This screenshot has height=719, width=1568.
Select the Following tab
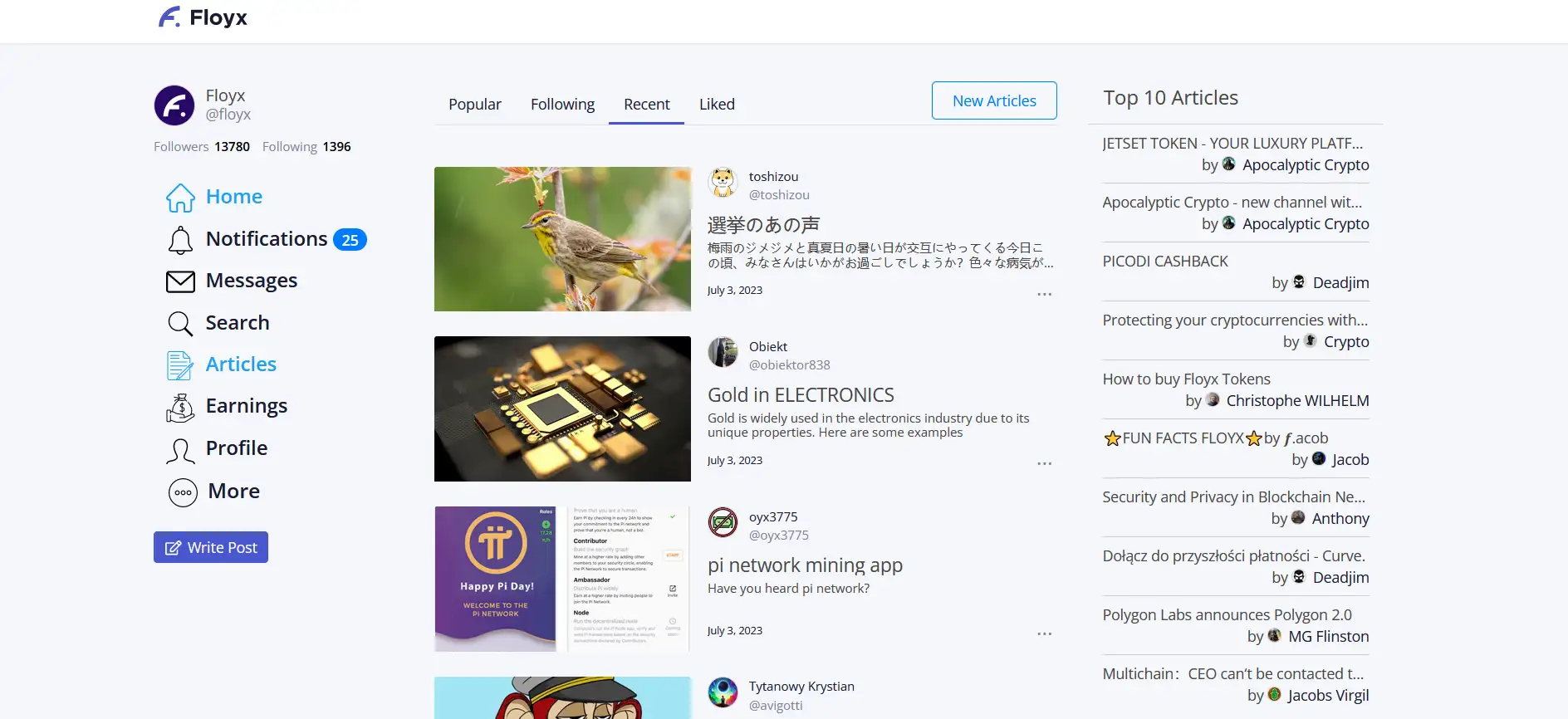[562, 104]
